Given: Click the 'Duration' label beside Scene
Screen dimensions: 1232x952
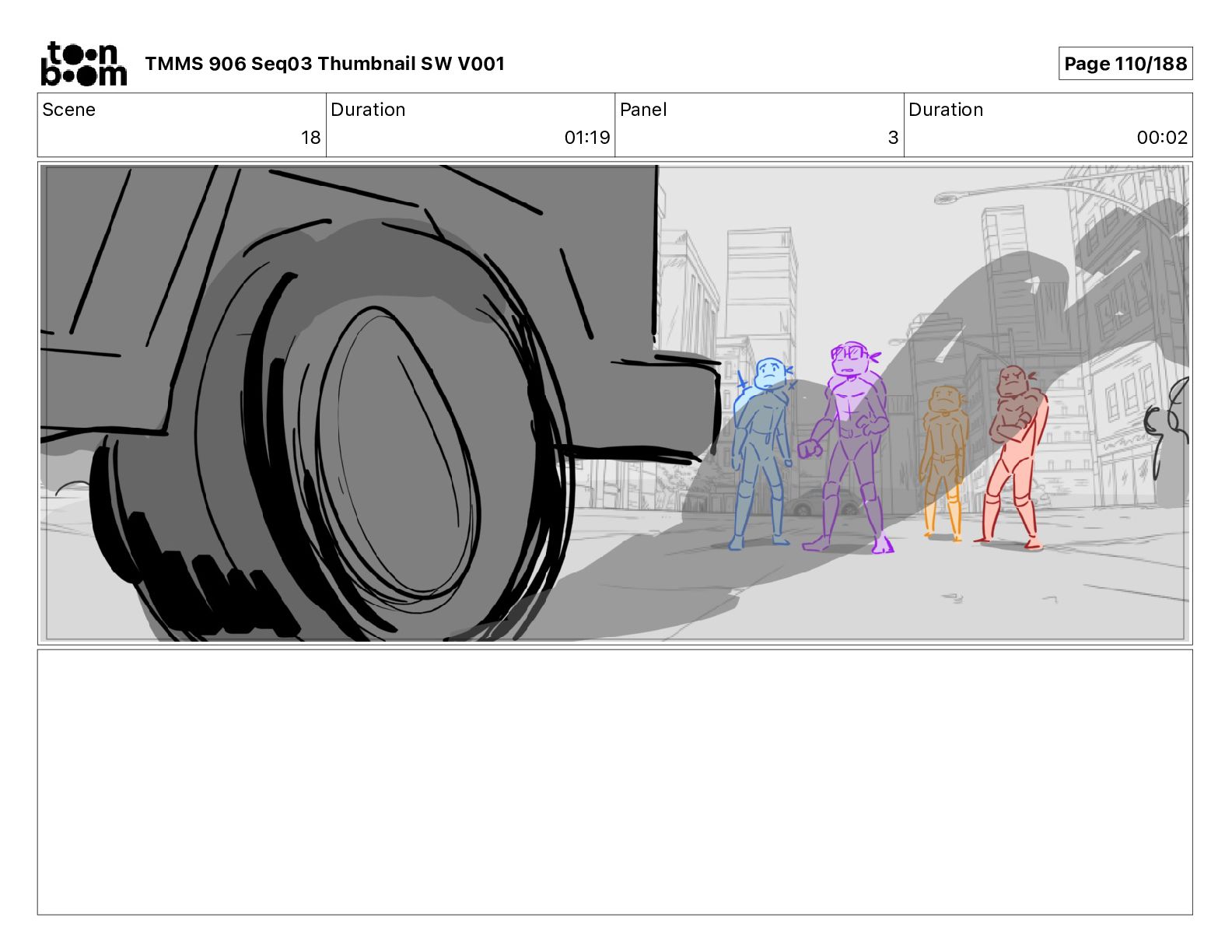Looking at the screenshot, I should click(x=368, y=110).
